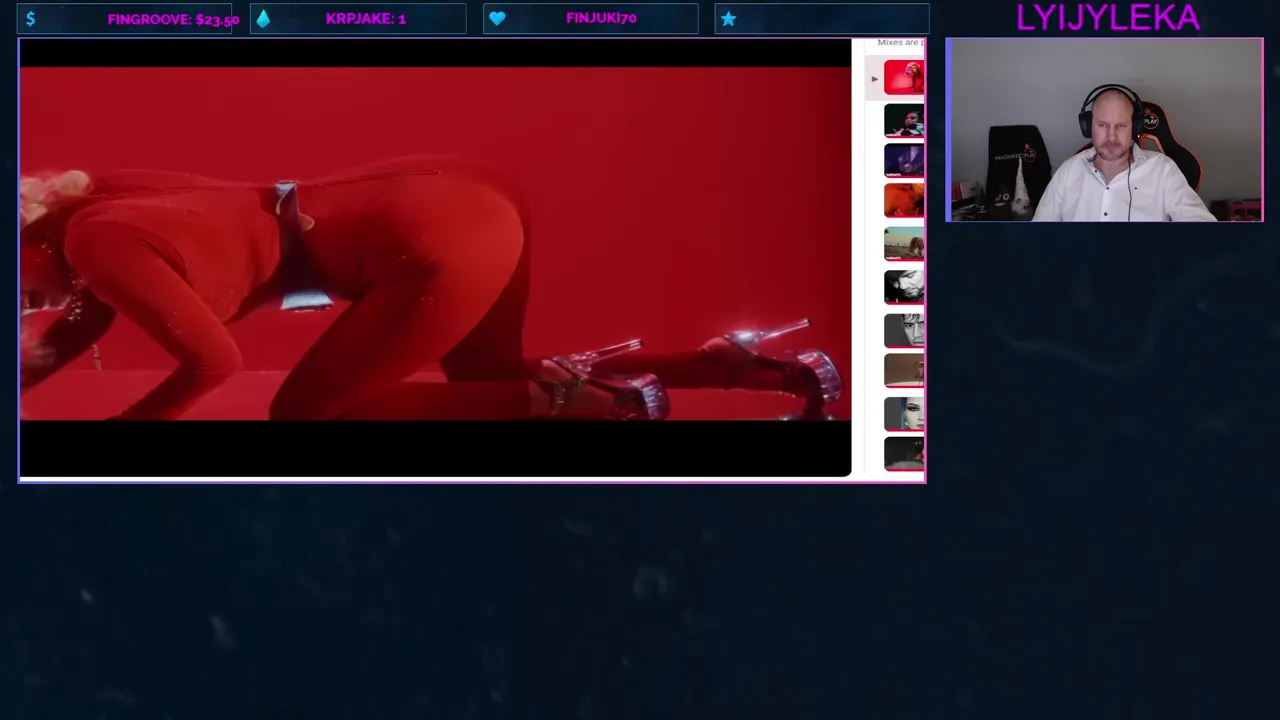The width and height of the screenshot is (1280, 720).
Task: Open the orange-toned playlist thumbnail
Action: (904, 201)
